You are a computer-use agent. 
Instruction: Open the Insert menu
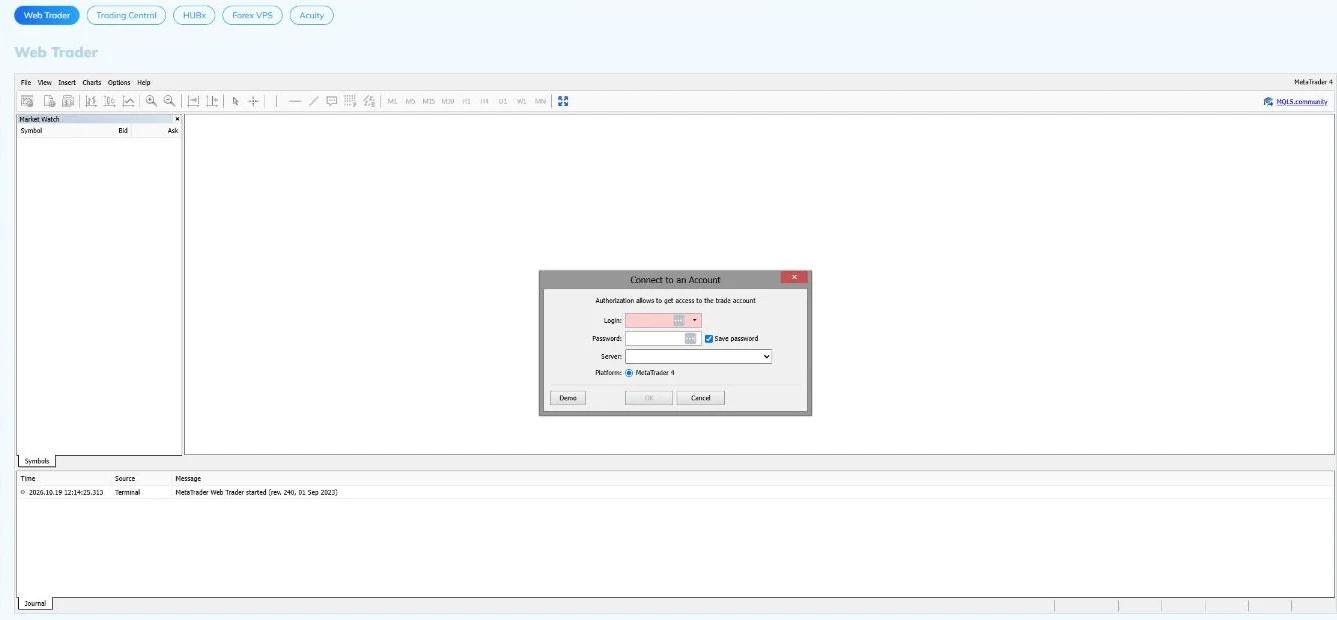coord(67,82)
